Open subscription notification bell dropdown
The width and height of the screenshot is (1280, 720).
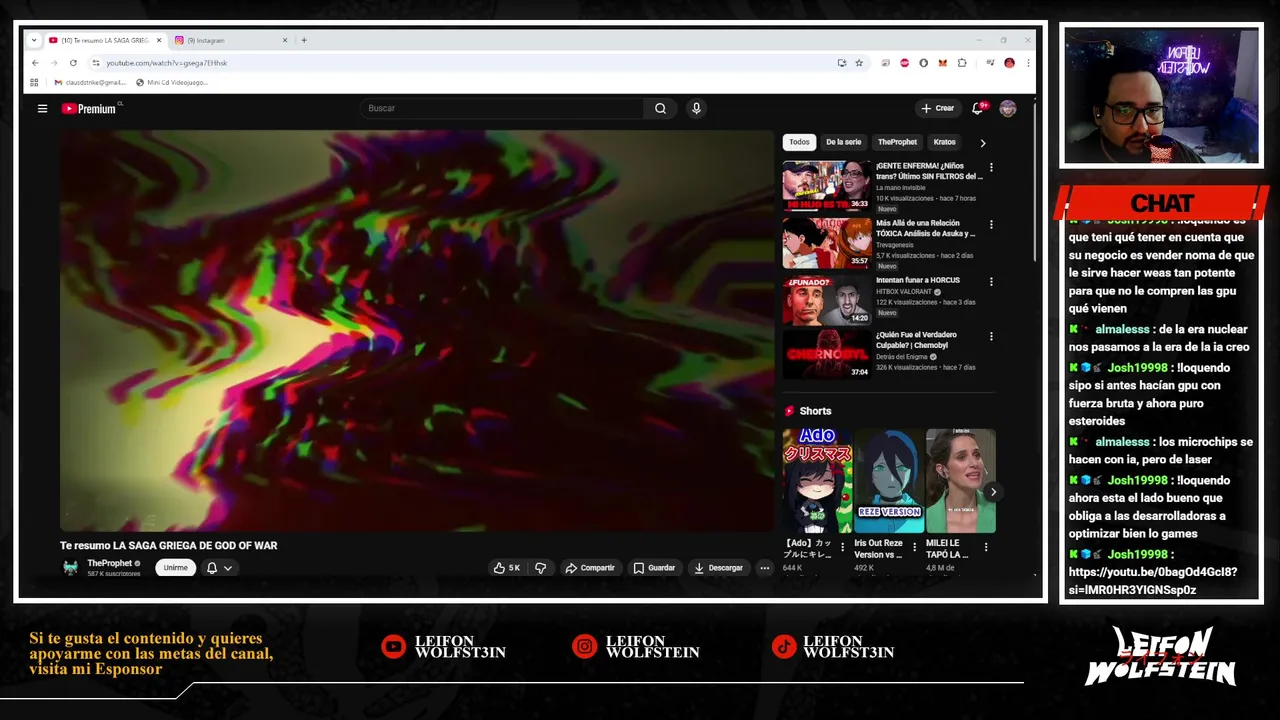tap(219, 568)
